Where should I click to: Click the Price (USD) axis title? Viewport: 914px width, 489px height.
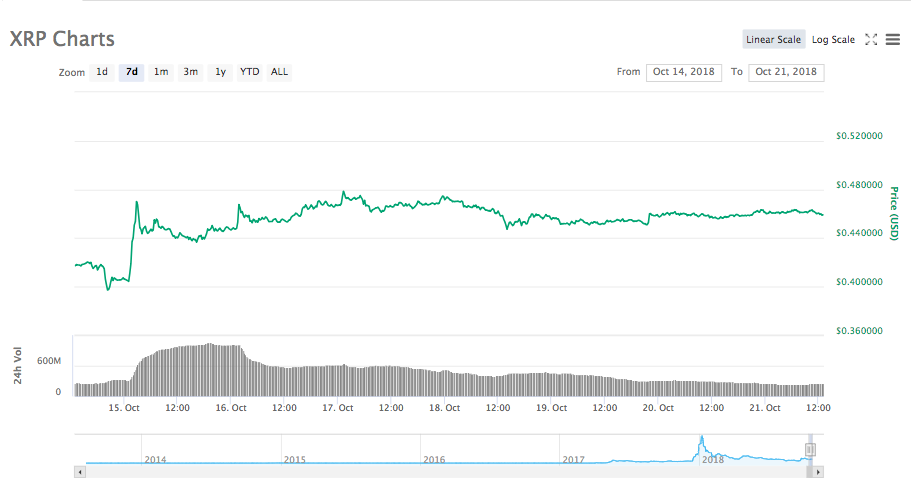point(894,213)
